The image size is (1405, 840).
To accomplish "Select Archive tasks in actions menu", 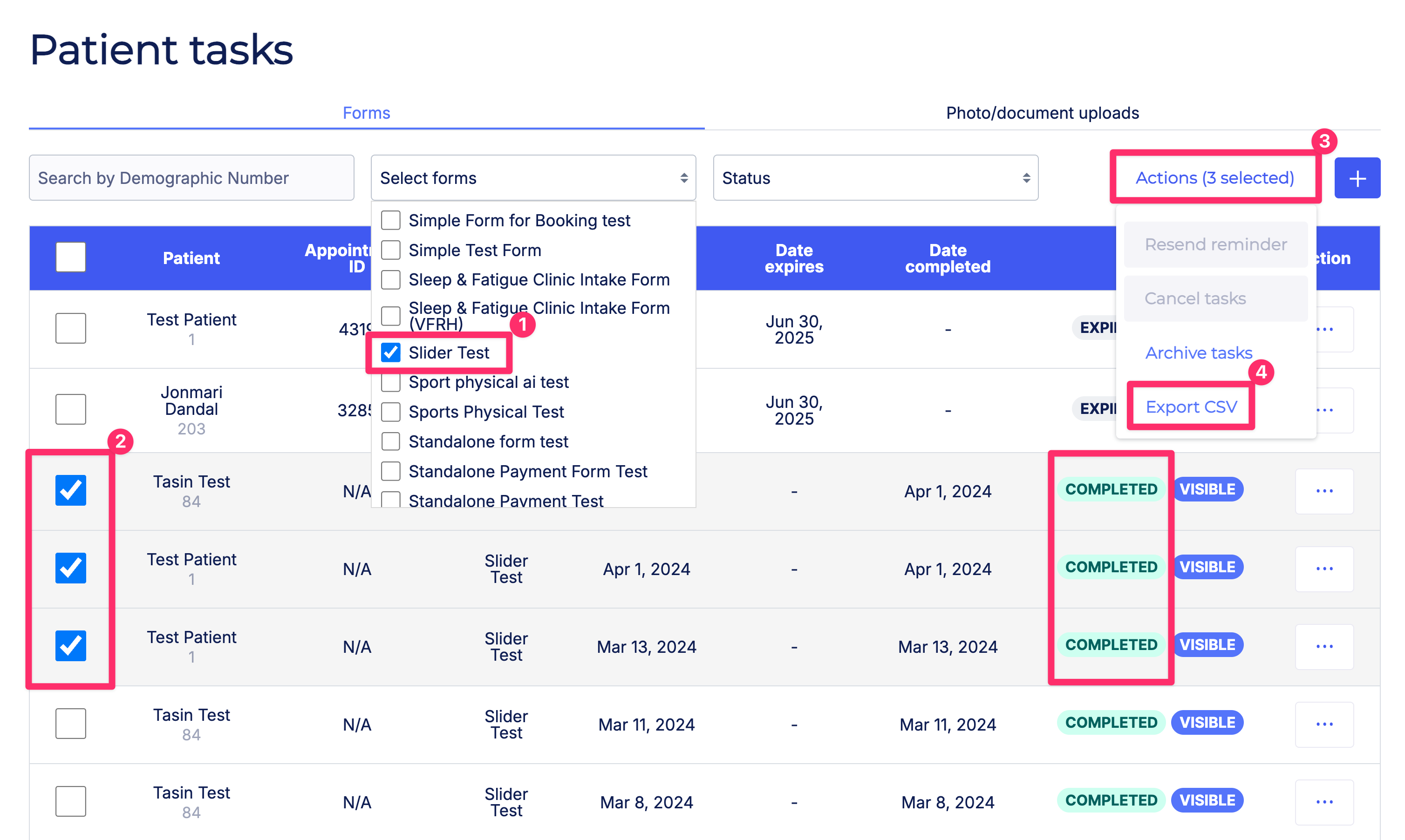I will (1198, 352).
